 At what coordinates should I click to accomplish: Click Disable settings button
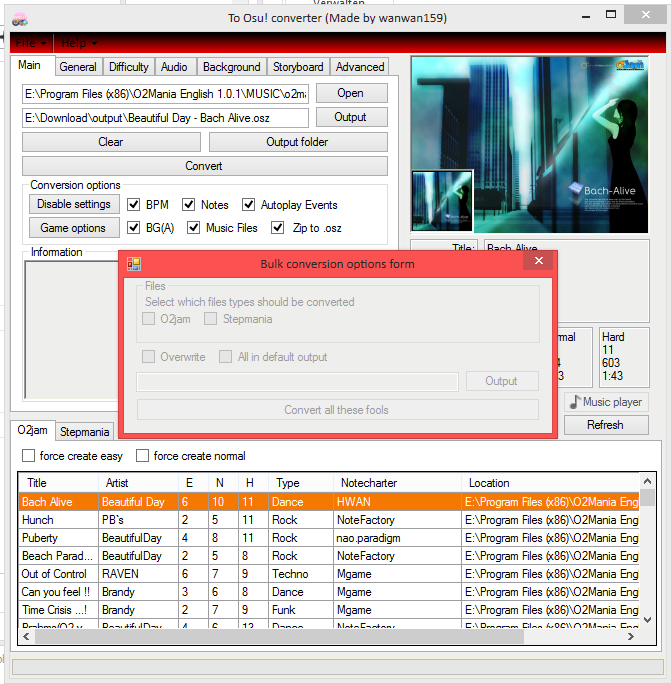74,204
